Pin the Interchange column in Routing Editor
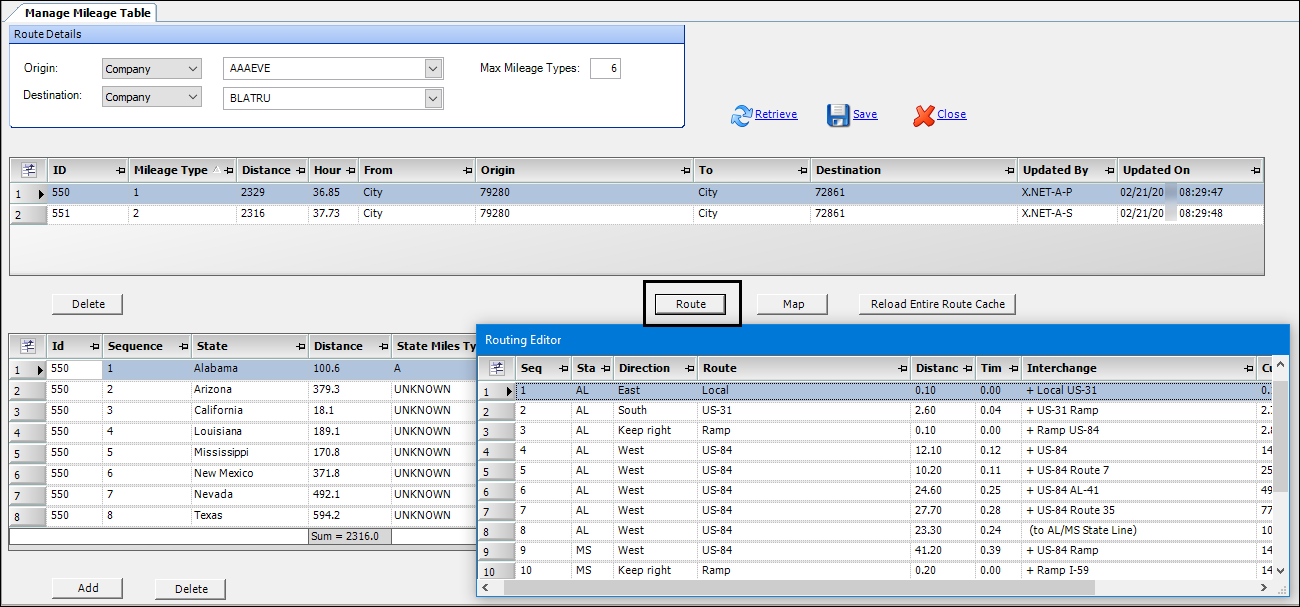 (1247, 368)
